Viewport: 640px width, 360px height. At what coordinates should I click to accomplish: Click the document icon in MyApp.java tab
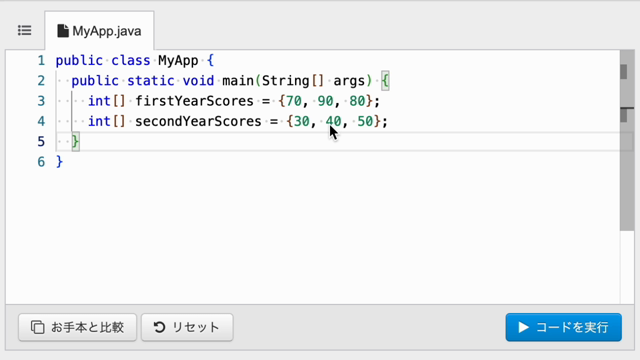tap(62, 31)
